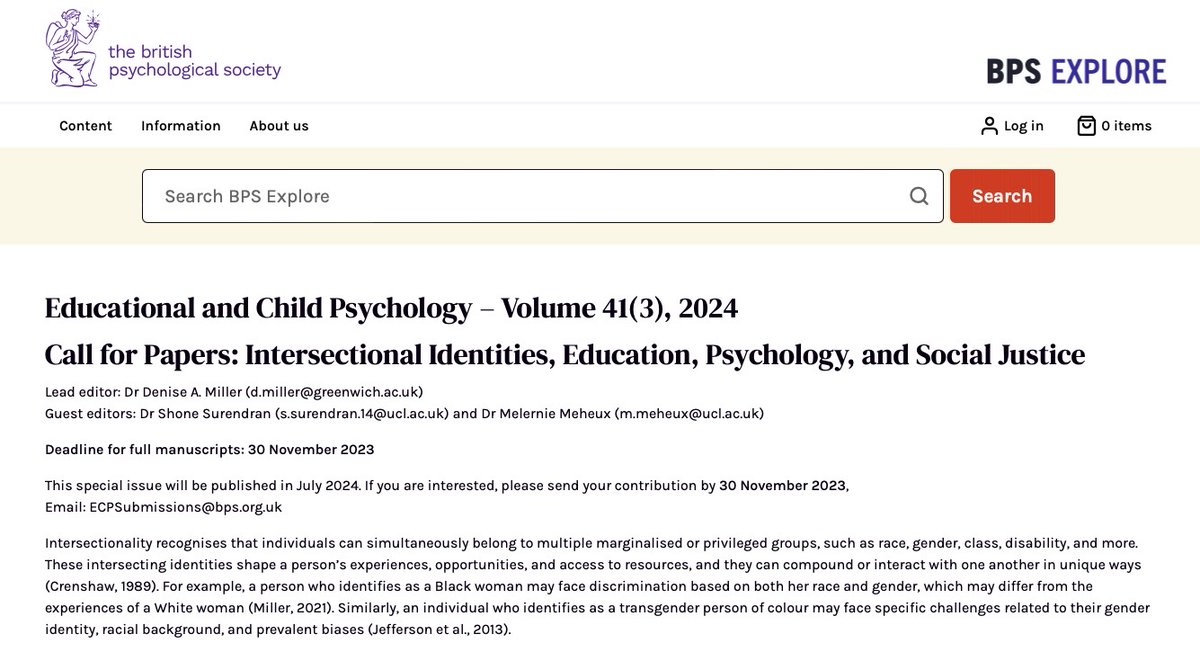The image size is (1200, 652).
Task: Open the BPS Explore home link
Action: [x=1076, y=71]
